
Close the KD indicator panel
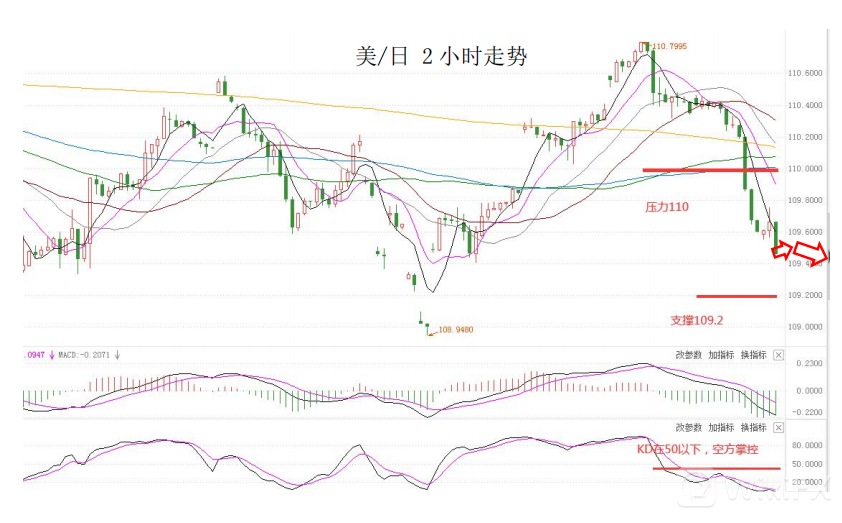pos(779,426)
